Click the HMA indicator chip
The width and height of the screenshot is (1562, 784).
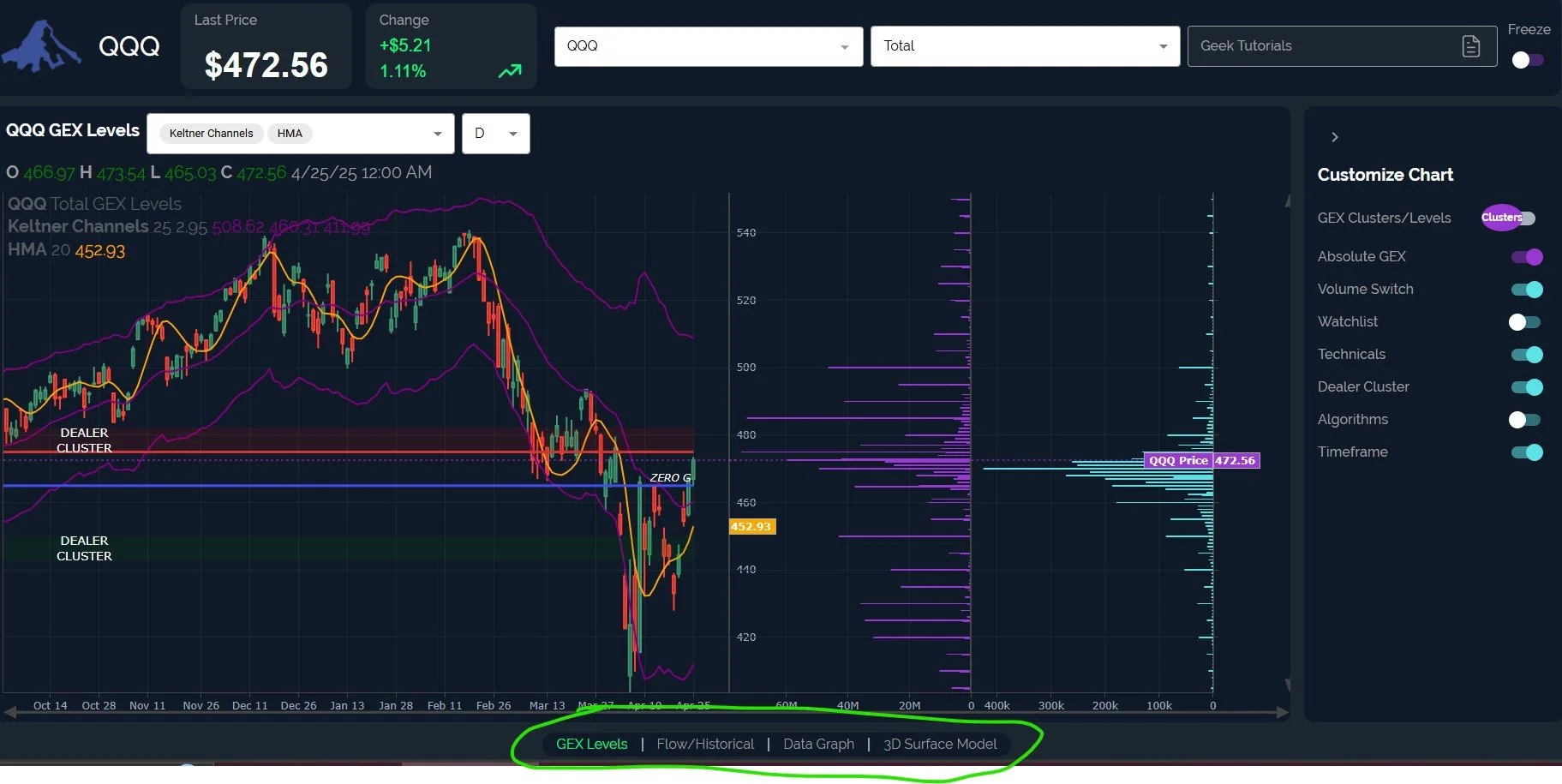coord(290,133)
